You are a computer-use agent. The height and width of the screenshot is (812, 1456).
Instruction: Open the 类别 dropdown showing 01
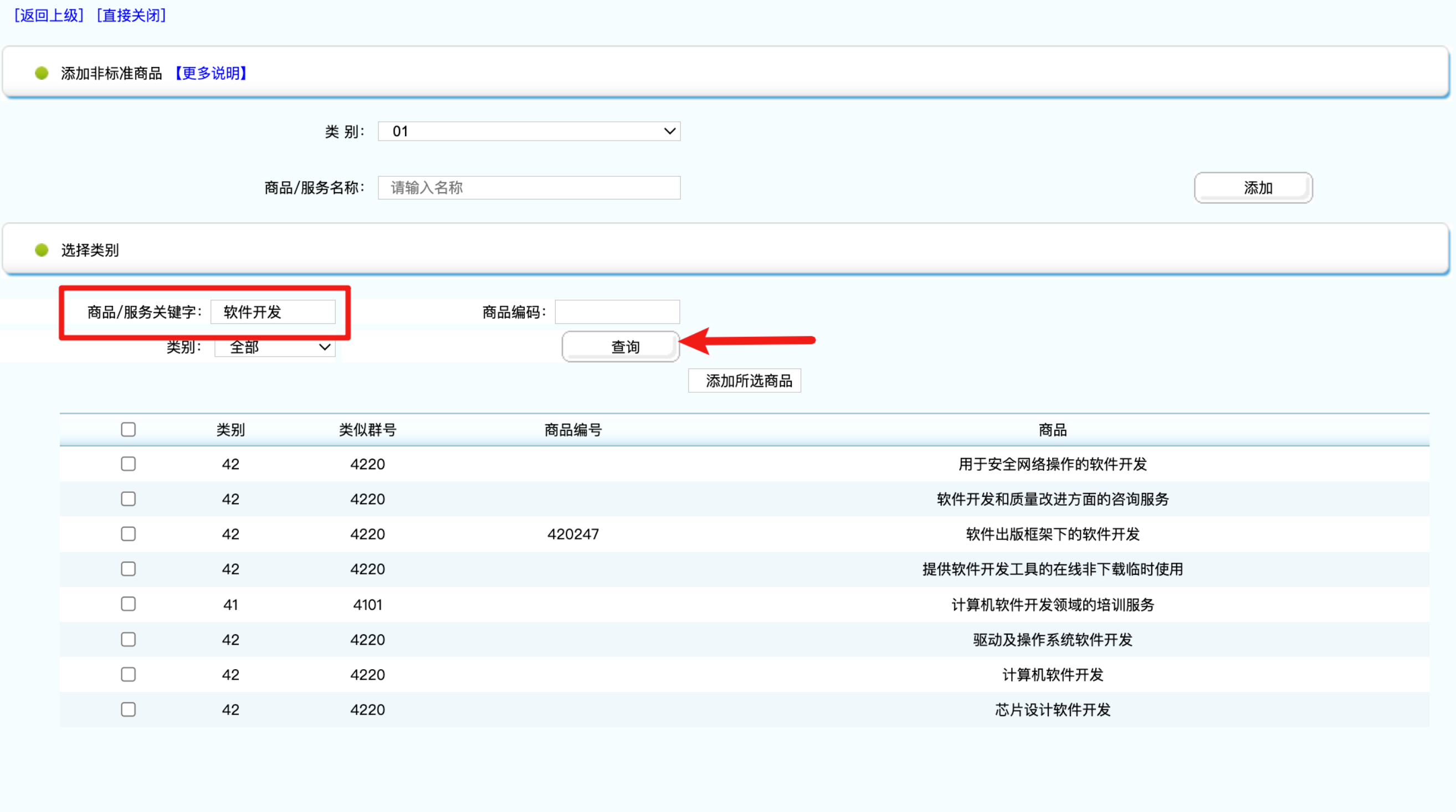click(529, 131)
